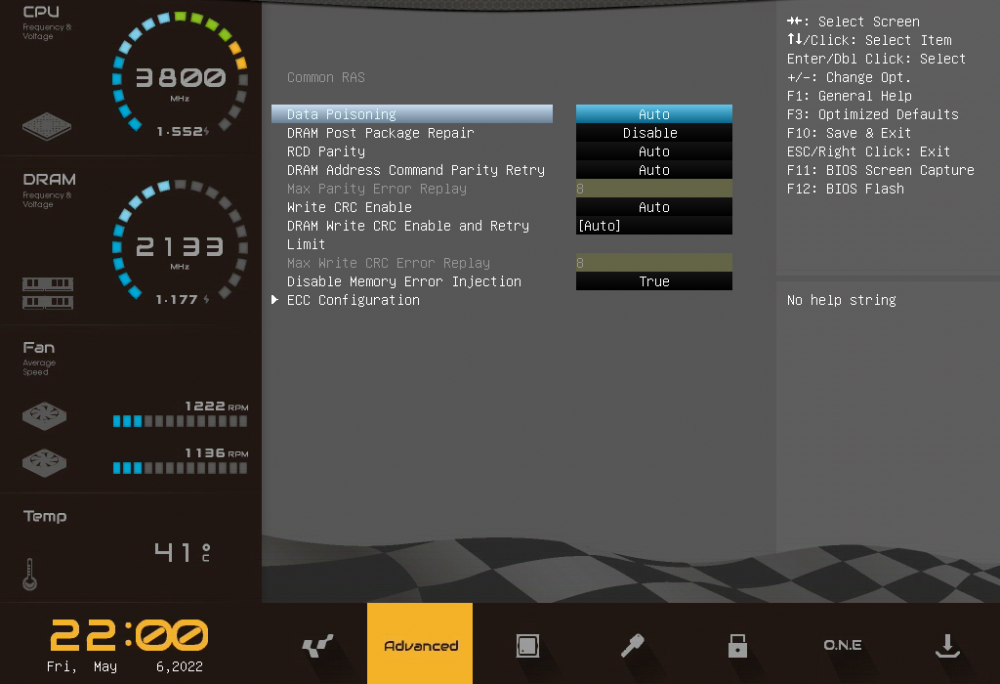1000x684 pixels.
Task: Click the CPU chip icon in sidebar
Action: [x=47, y=126]
